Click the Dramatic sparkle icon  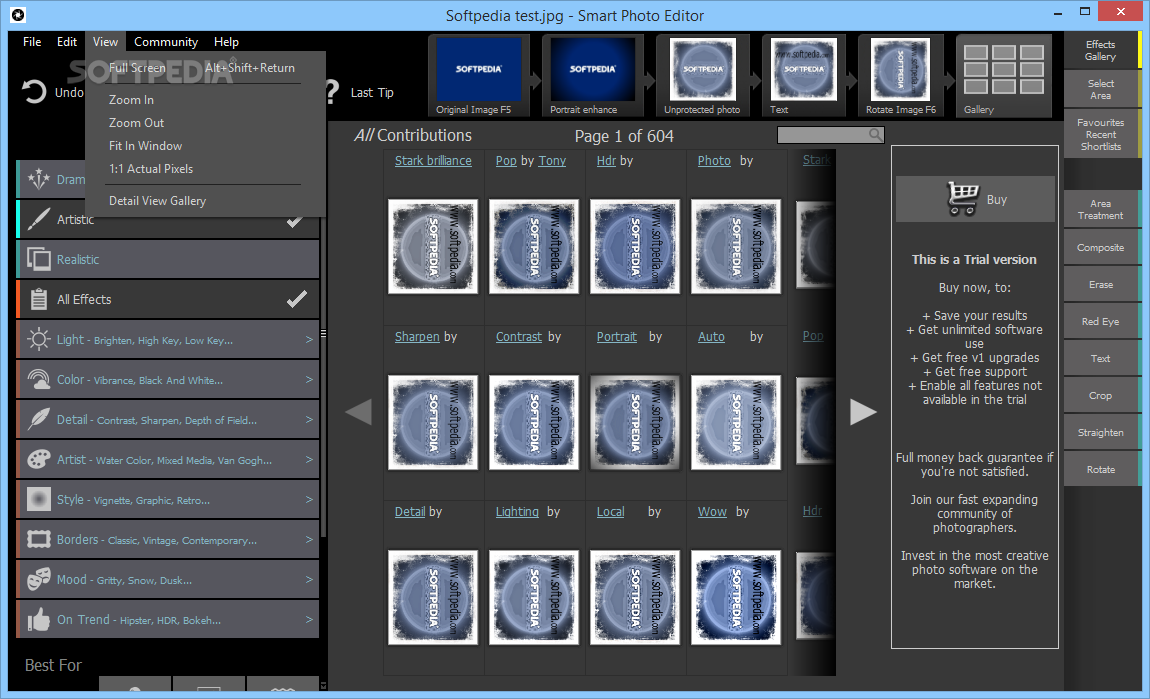38,179
